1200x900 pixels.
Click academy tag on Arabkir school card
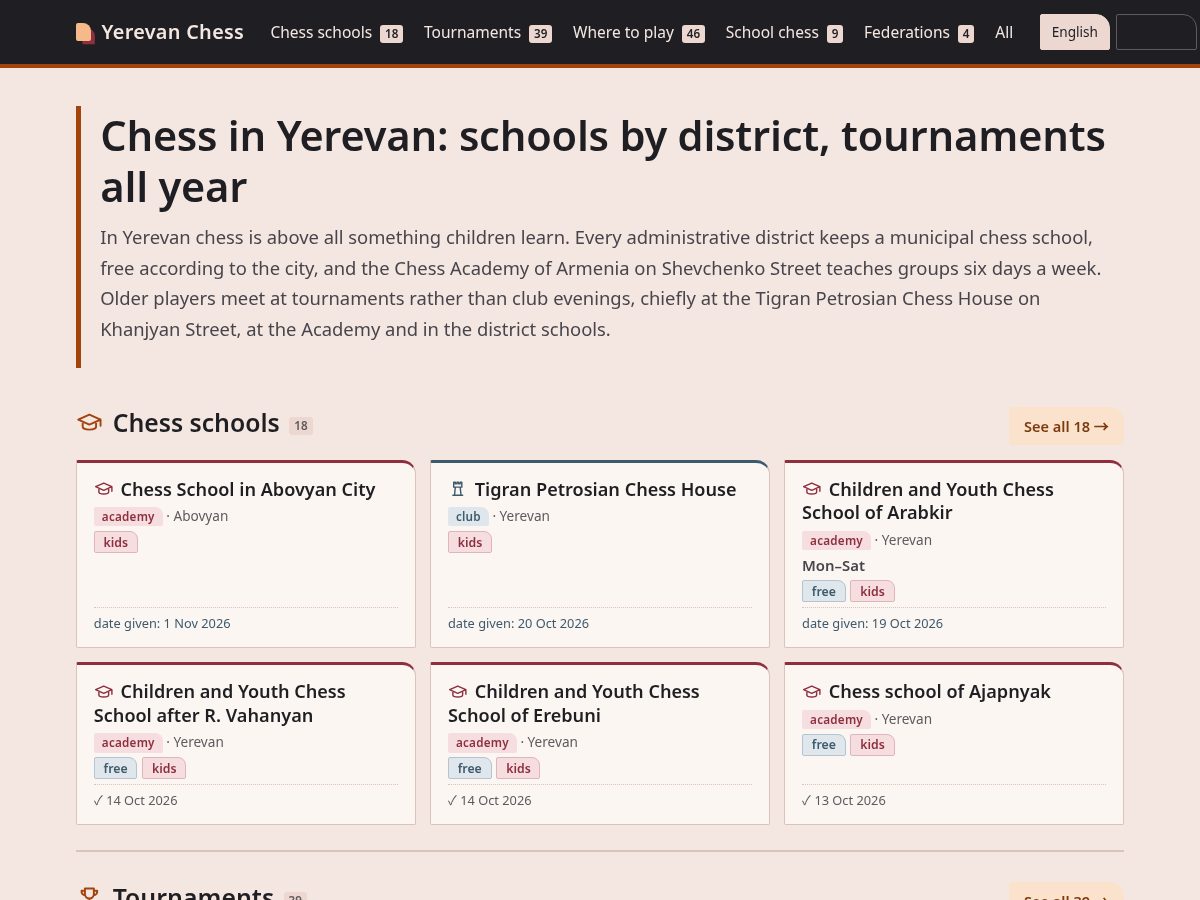click(836, 541)
